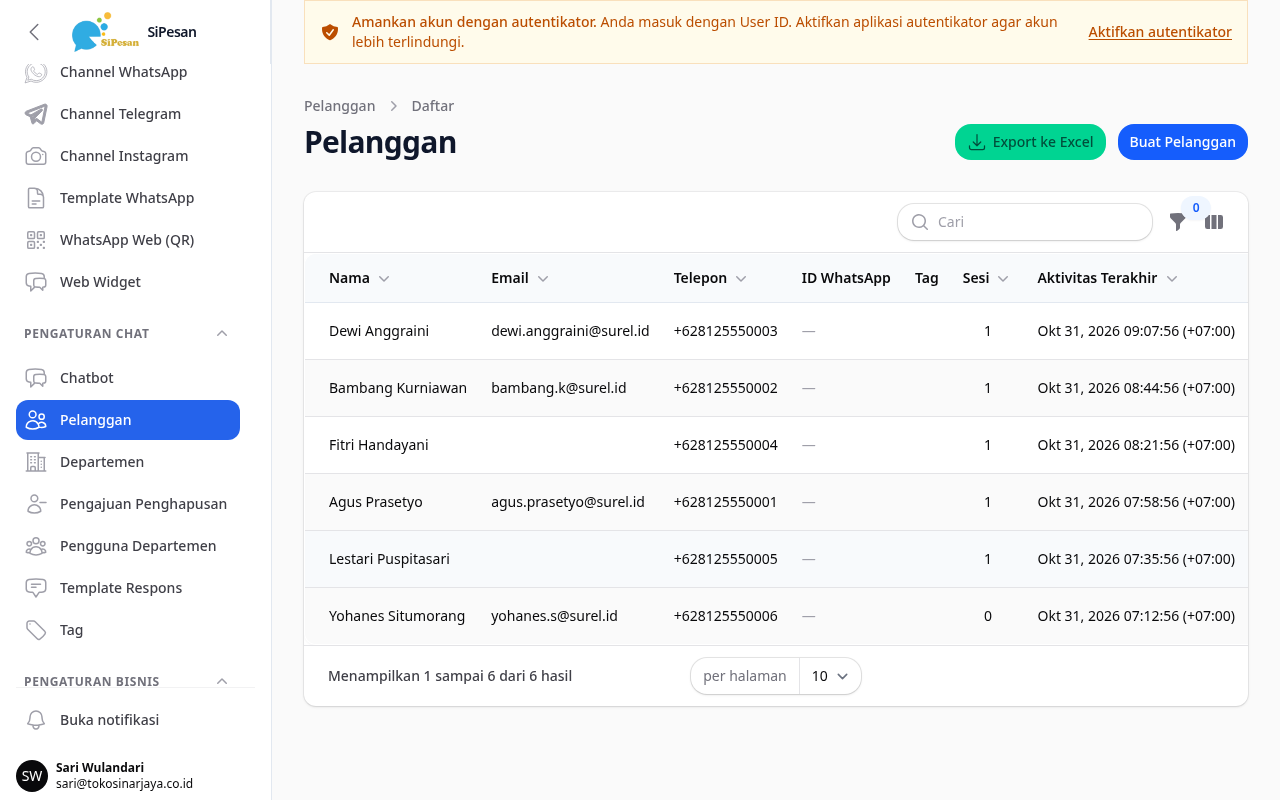Sort table by Nama column

click(359, 278)
